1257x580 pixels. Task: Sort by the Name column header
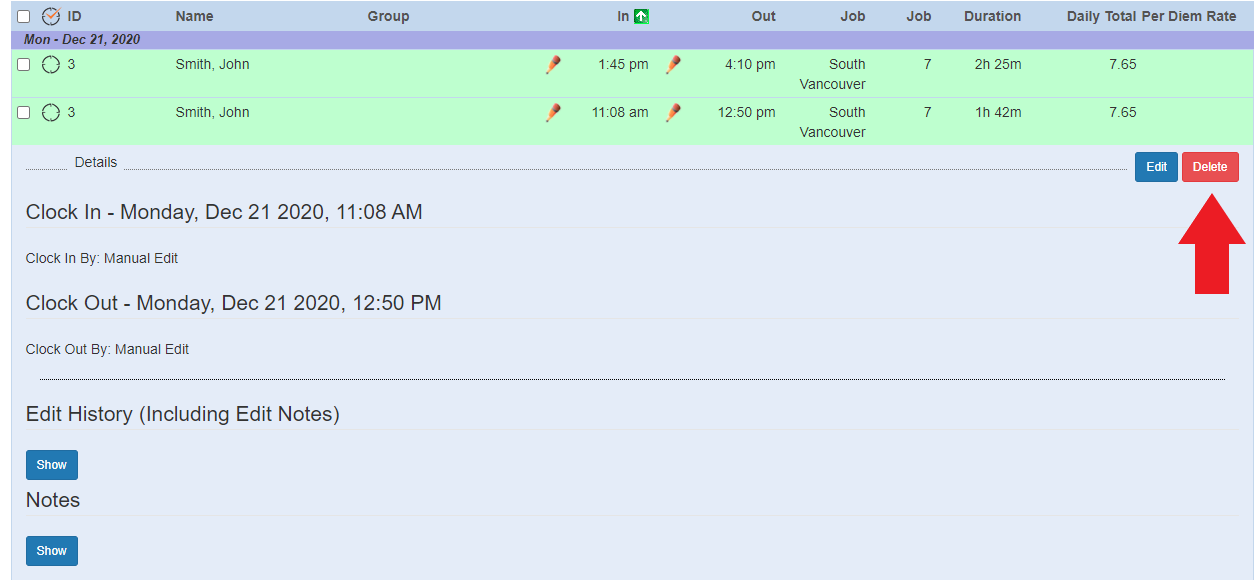point(194,16)
